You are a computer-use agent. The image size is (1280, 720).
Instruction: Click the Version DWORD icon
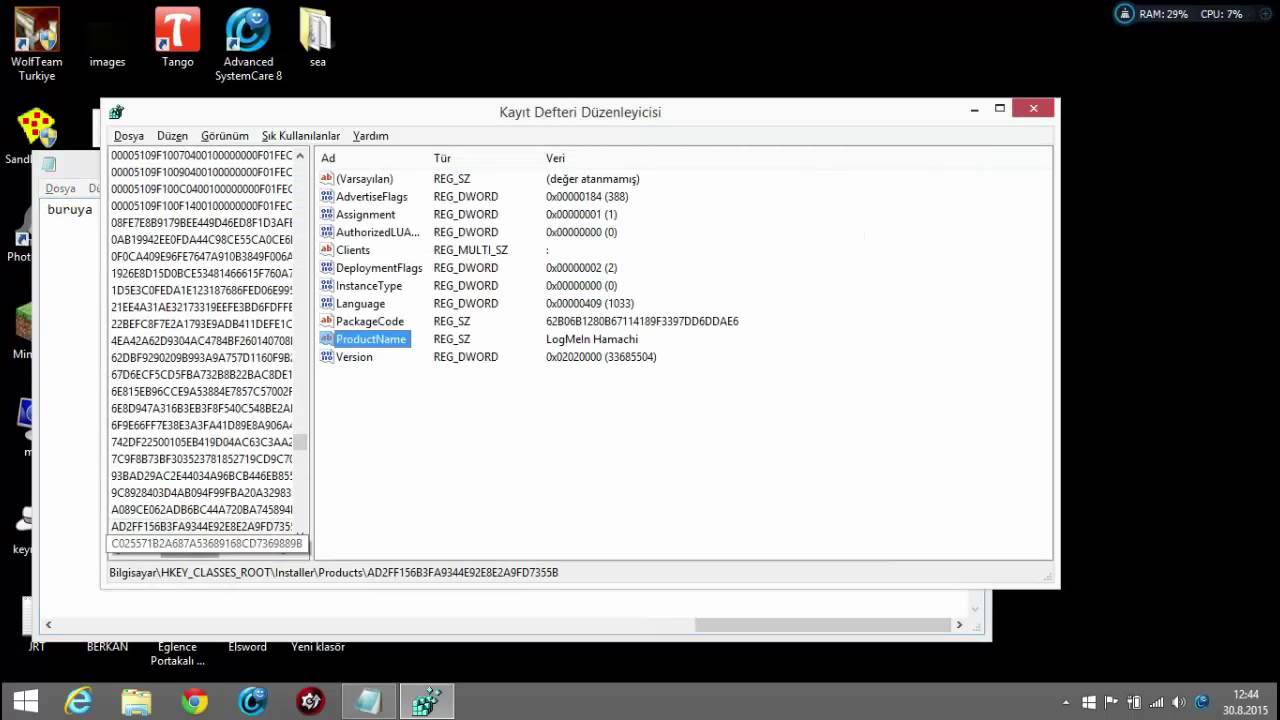(327, 357)
